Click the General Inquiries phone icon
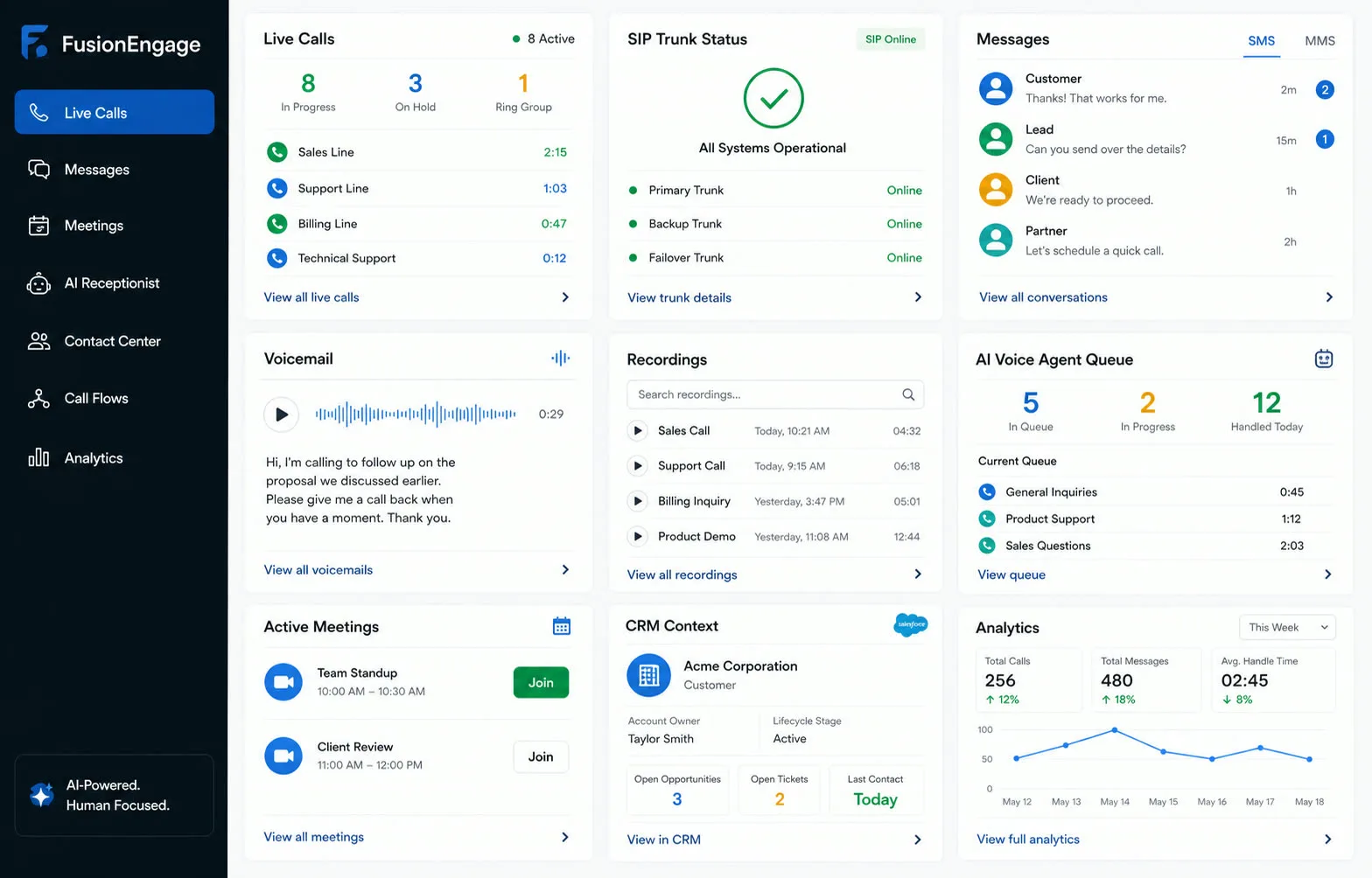Screen dimensions: 1372x878 (987, 492)
